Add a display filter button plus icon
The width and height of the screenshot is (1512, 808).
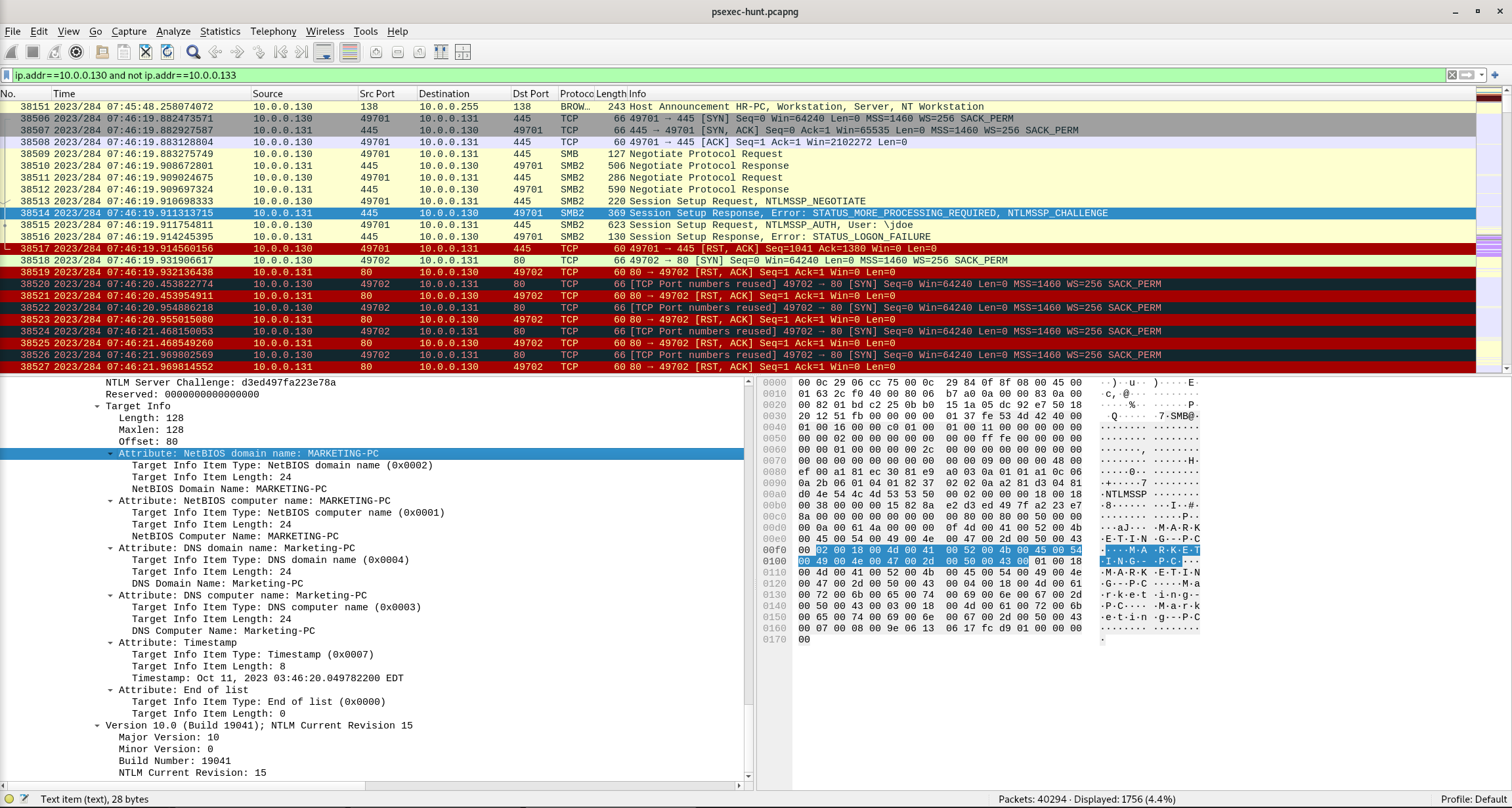point(1495,76)
